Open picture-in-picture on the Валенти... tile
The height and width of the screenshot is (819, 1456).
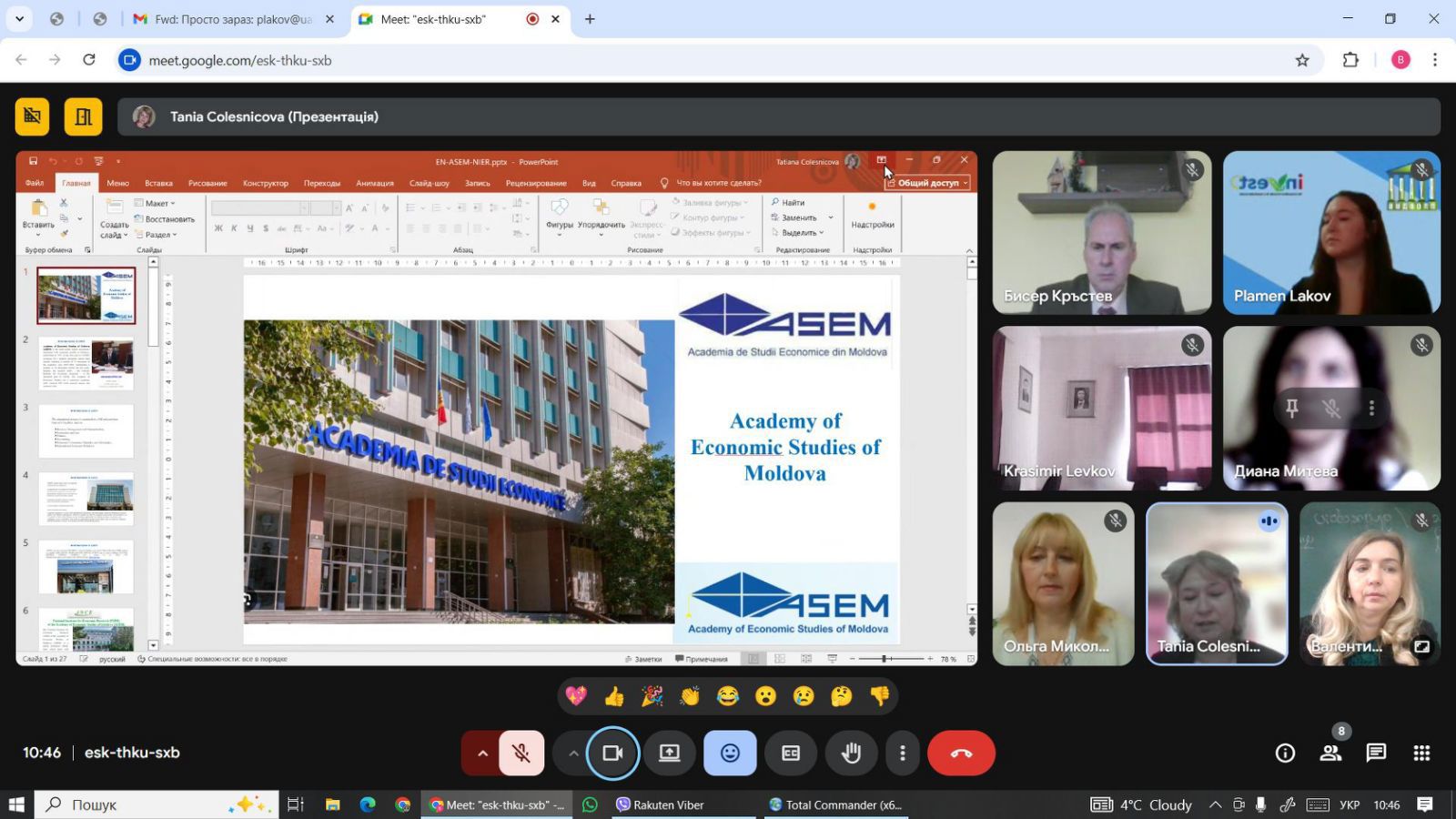coord(1421,646)
